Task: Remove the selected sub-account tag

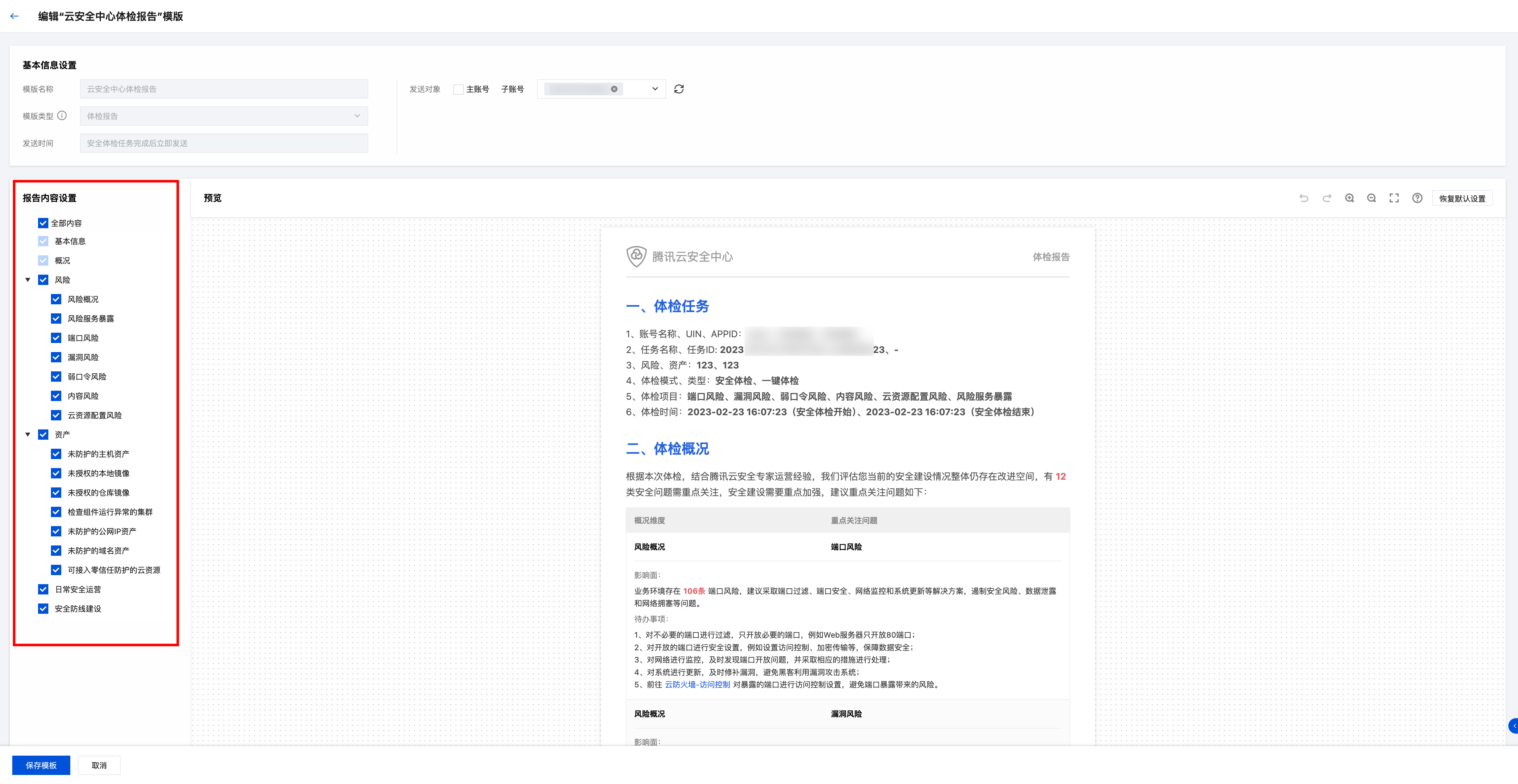Action: pos(614,89)
